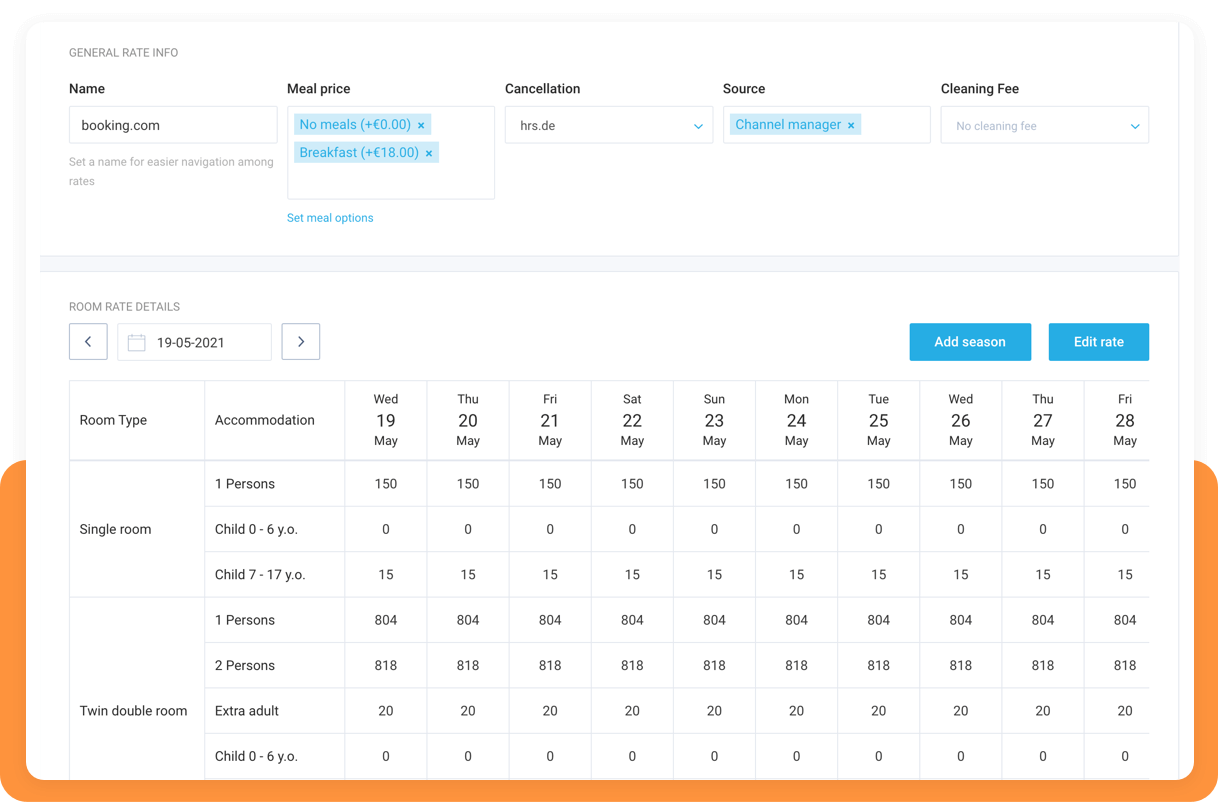Remove the "No meals" meal price tag

(x=422, y=124)
